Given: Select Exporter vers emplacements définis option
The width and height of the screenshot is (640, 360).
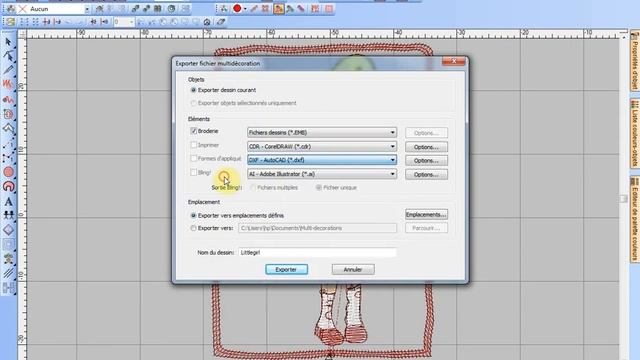Looking at the screenshot, I should pyautogui.click(x=193, y=215).
